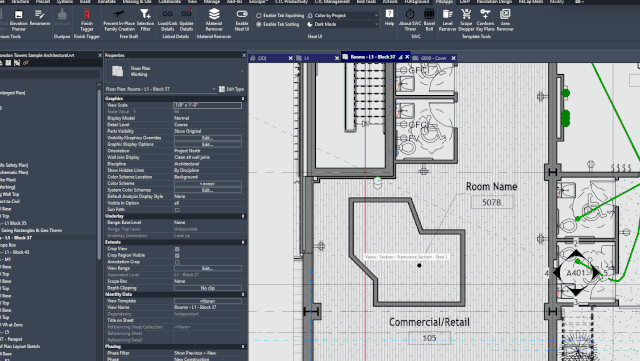
Task: Click the Depth Clipping No clip button
Action: [207, 288]
